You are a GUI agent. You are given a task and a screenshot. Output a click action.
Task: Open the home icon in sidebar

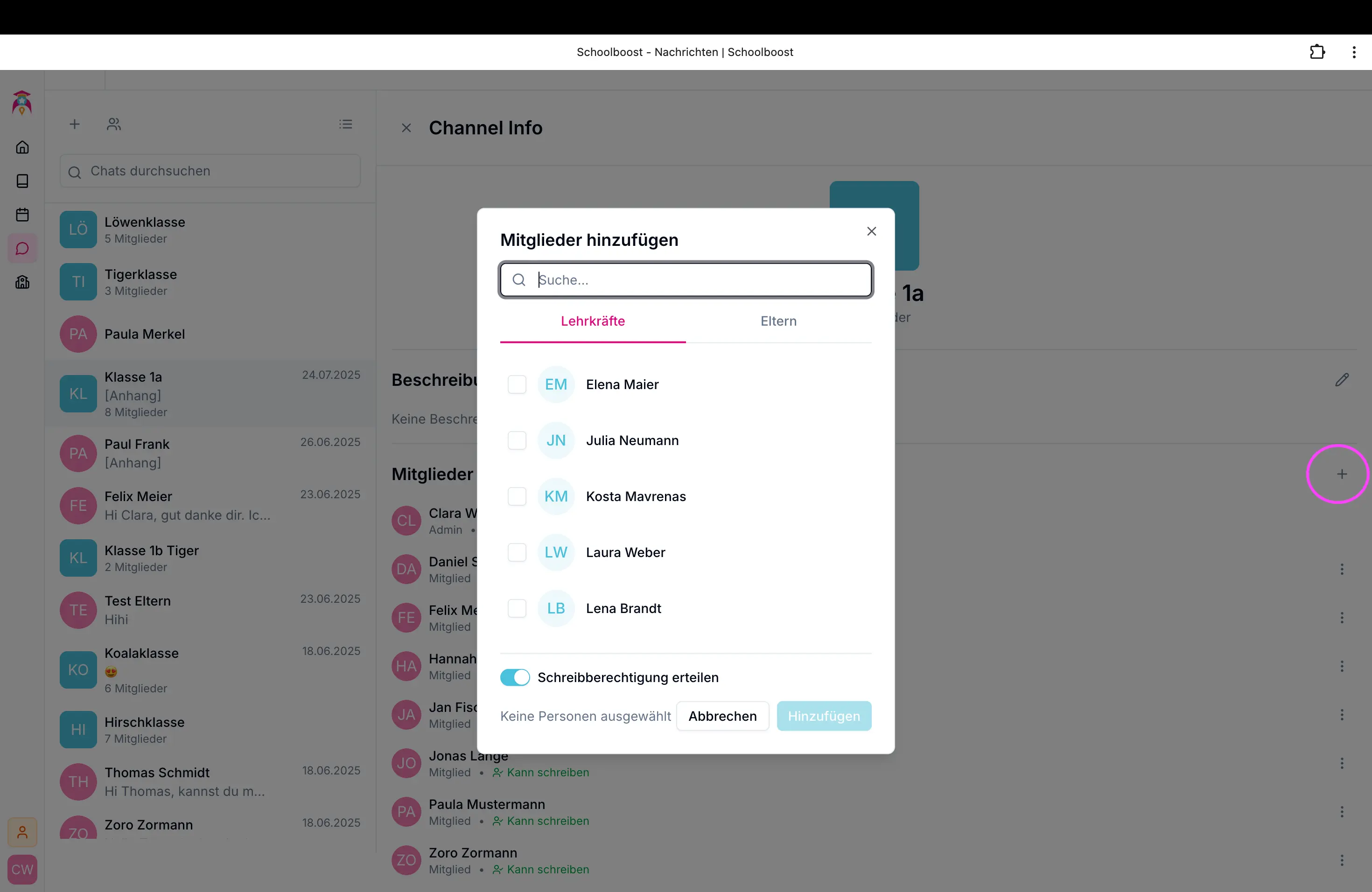point(22,147)
